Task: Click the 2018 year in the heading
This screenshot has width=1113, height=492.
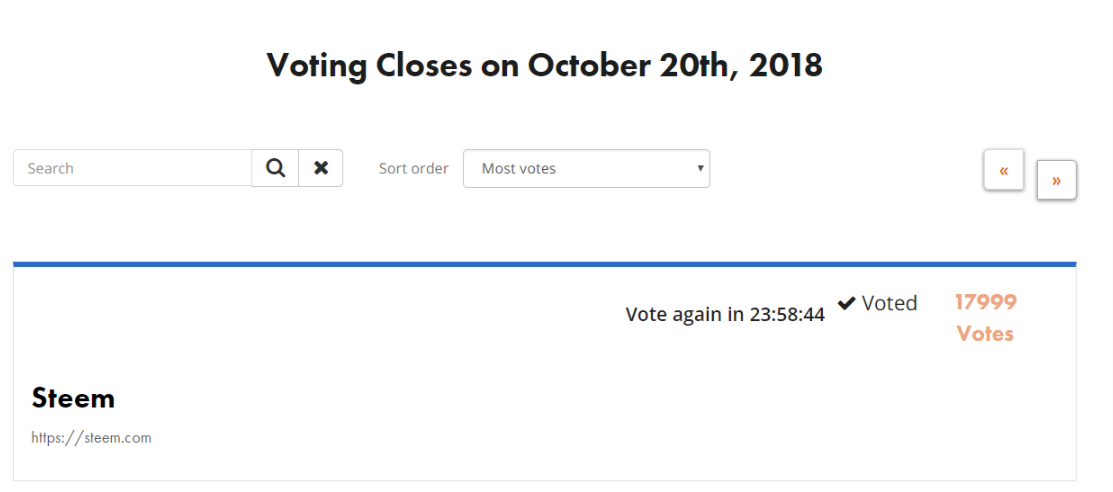Action: [786, 65]
